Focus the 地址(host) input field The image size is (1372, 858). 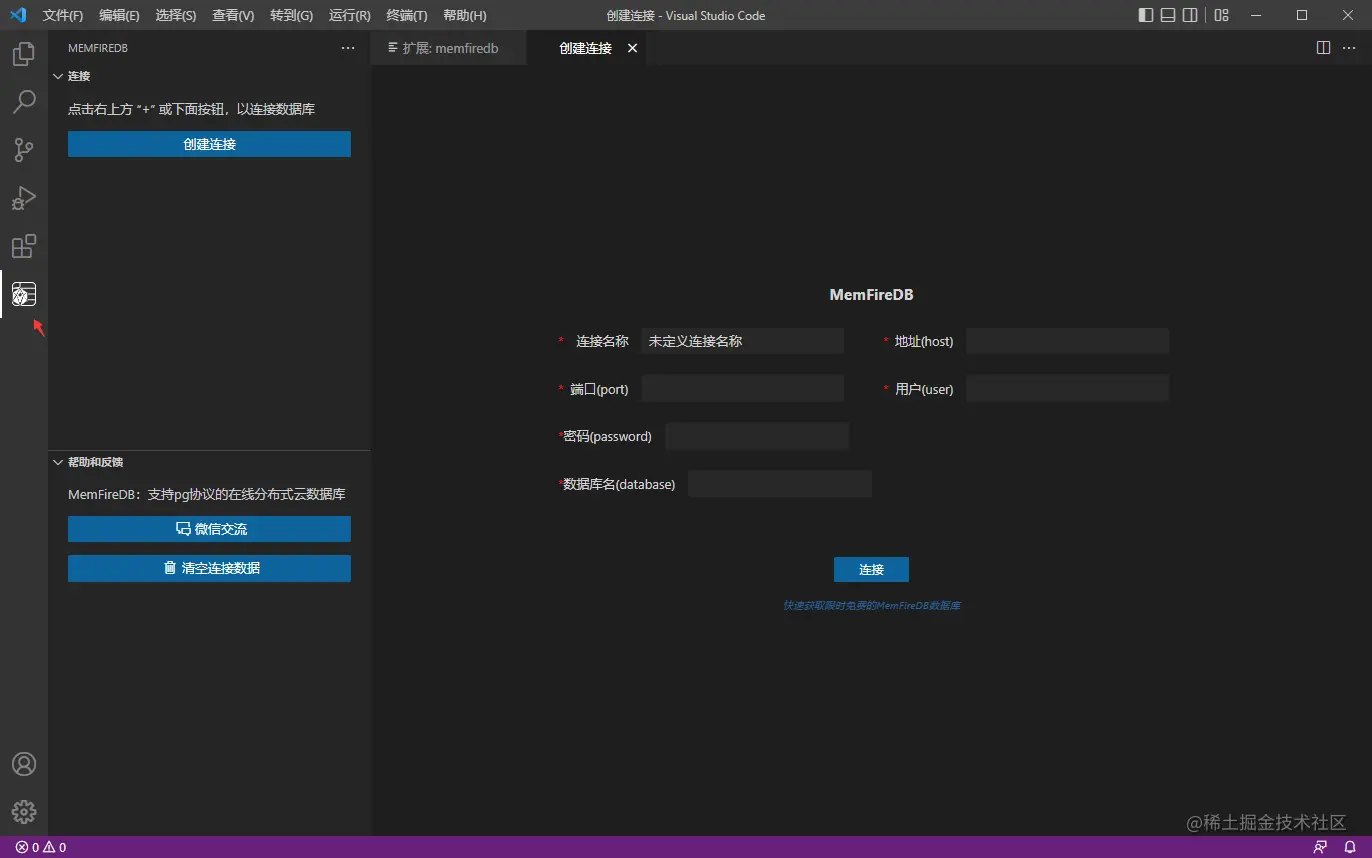click(x=1067, y=341)
